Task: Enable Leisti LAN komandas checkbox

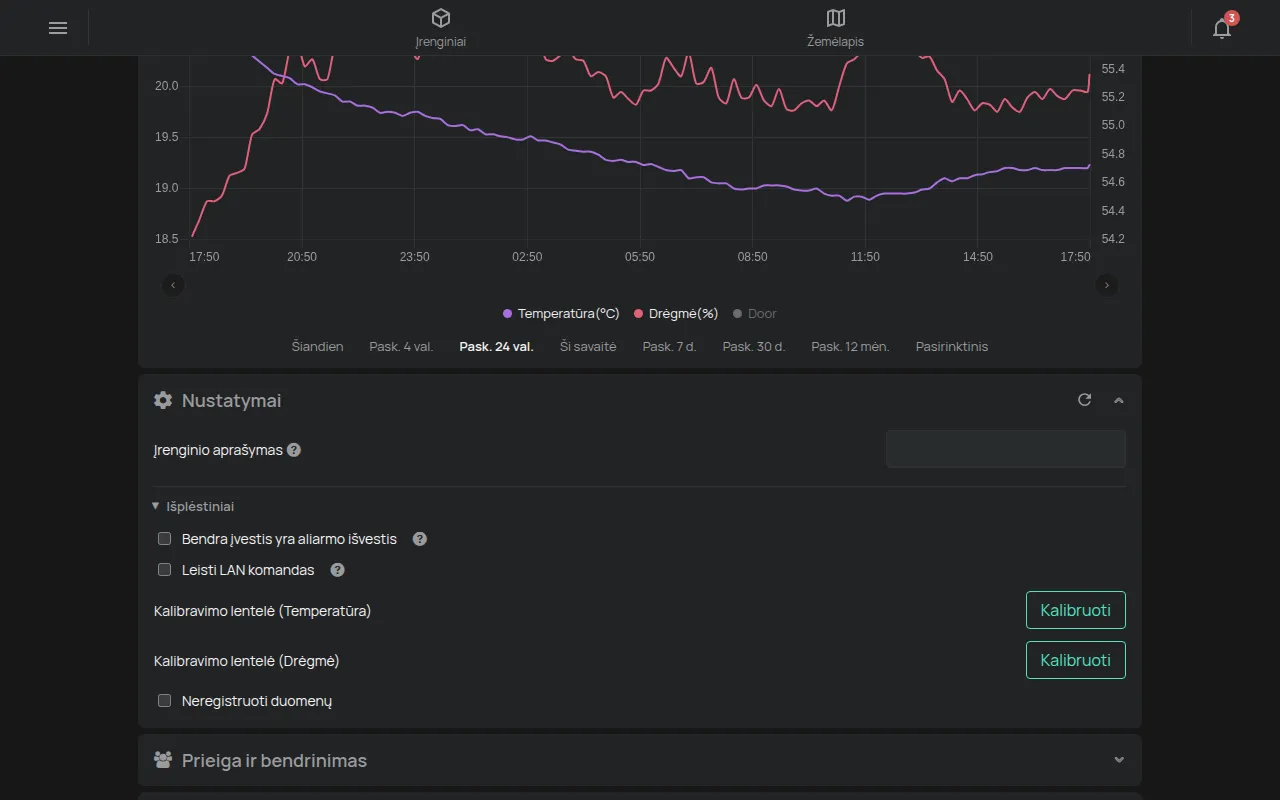Action: [165, 570]
